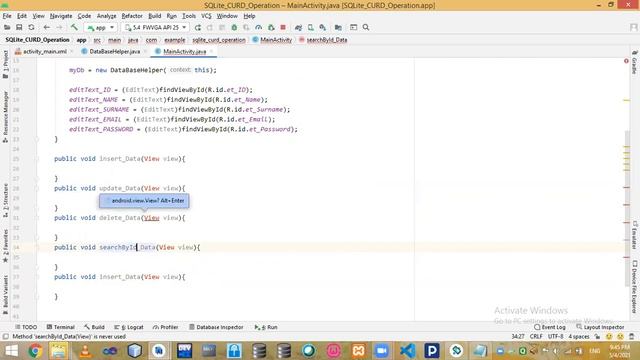Toggle the Emulator tool window

(635, 235)
